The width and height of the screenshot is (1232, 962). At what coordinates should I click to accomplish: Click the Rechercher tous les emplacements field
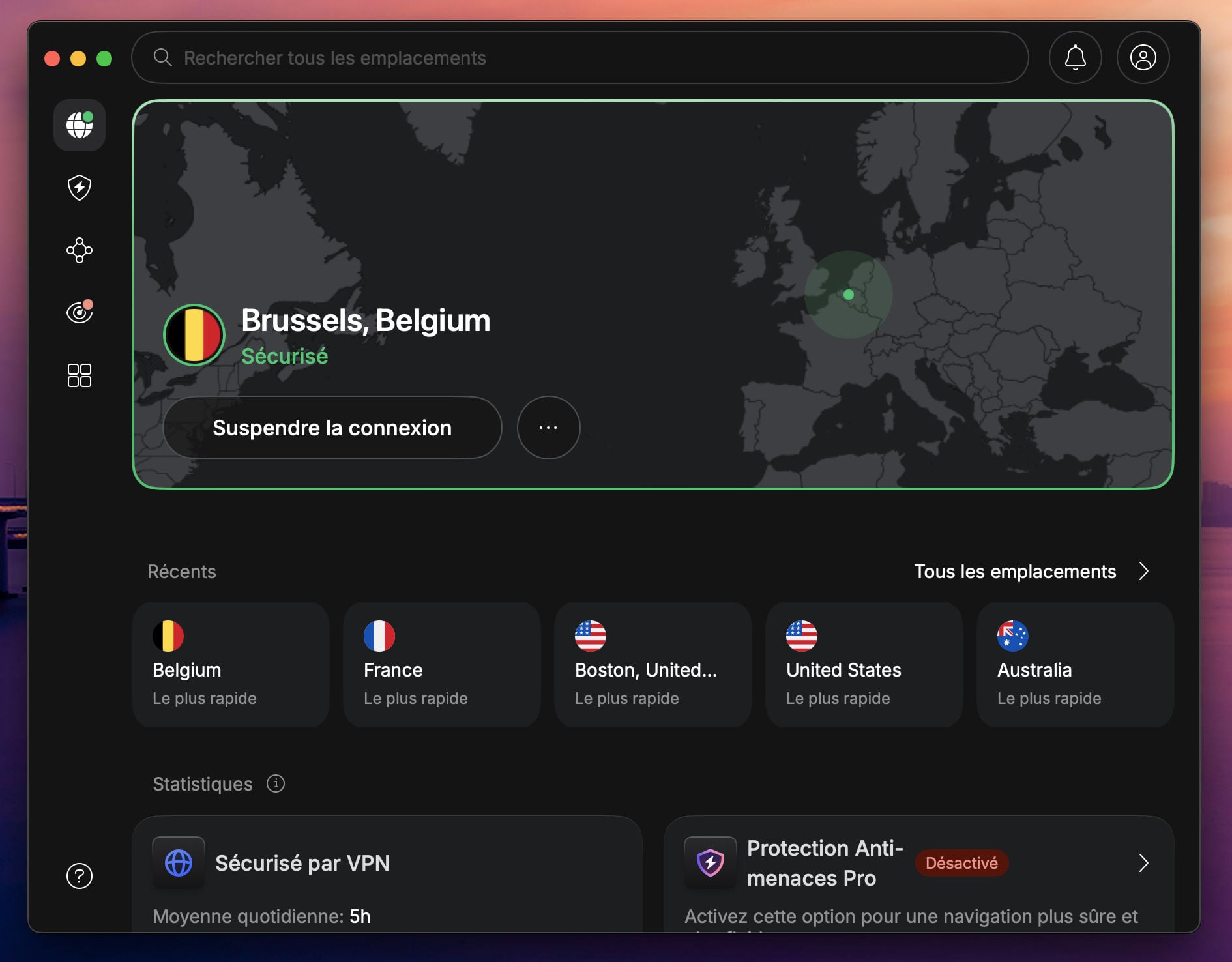point(580,57)
